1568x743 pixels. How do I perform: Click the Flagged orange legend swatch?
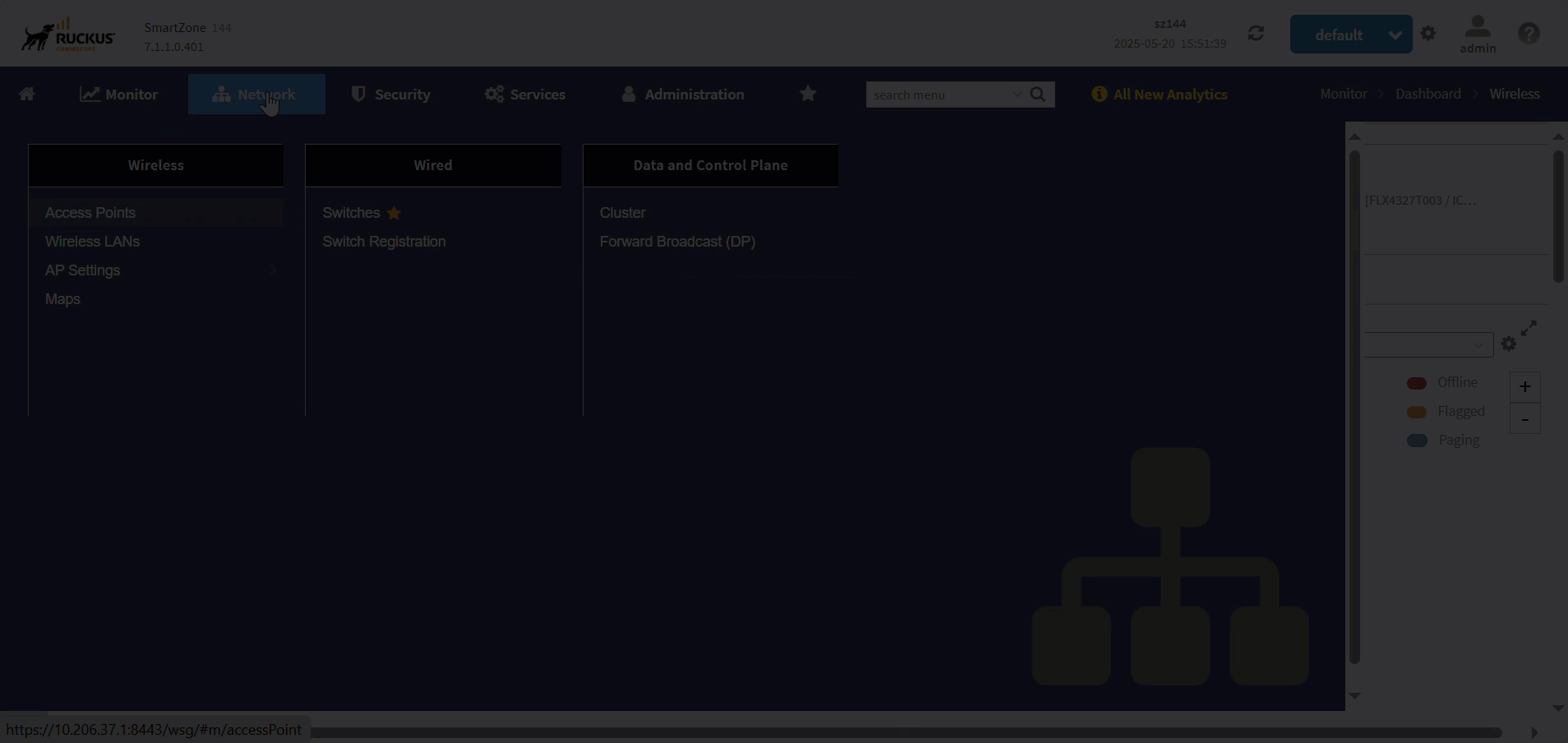(x=1417, y=412)
